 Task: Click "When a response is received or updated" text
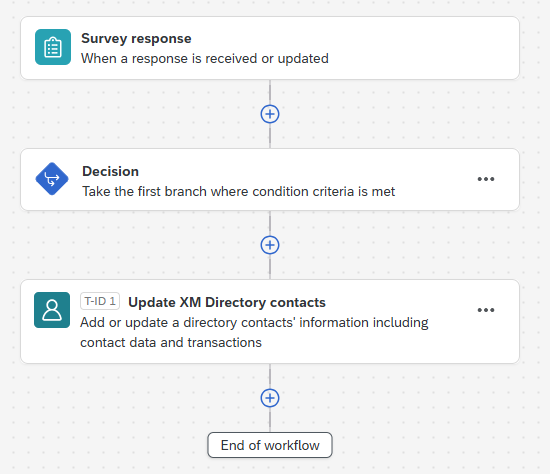pos(205,59)
